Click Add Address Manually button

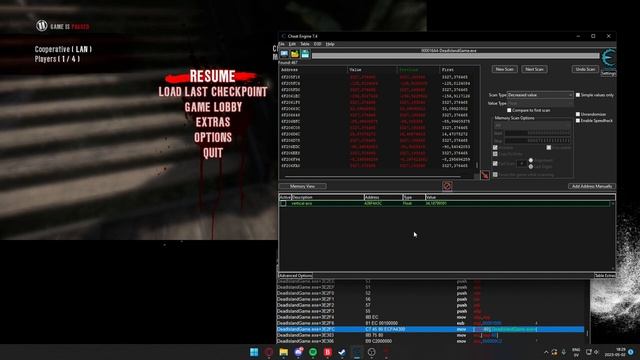click(x=591, y=186)
